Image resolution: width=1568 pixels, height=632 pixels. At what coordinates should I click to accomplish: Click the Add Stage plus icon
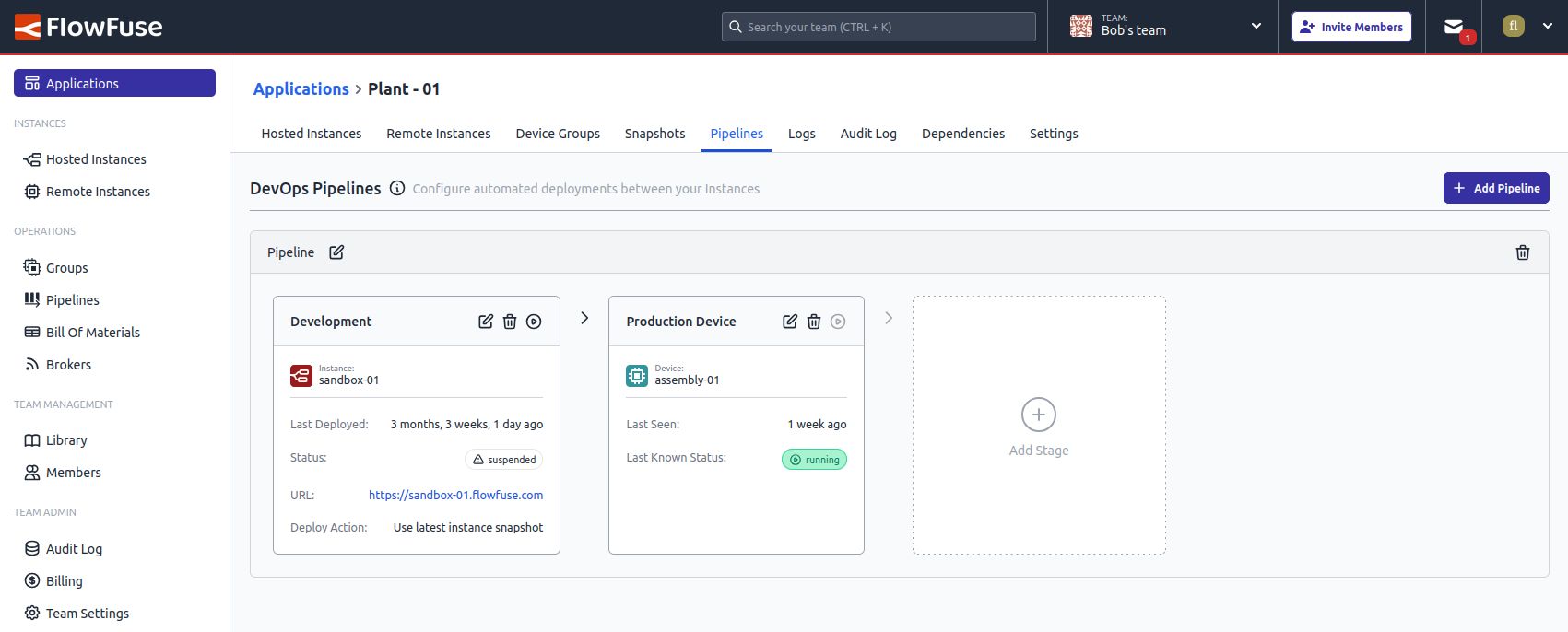[x=1039, y=415]
